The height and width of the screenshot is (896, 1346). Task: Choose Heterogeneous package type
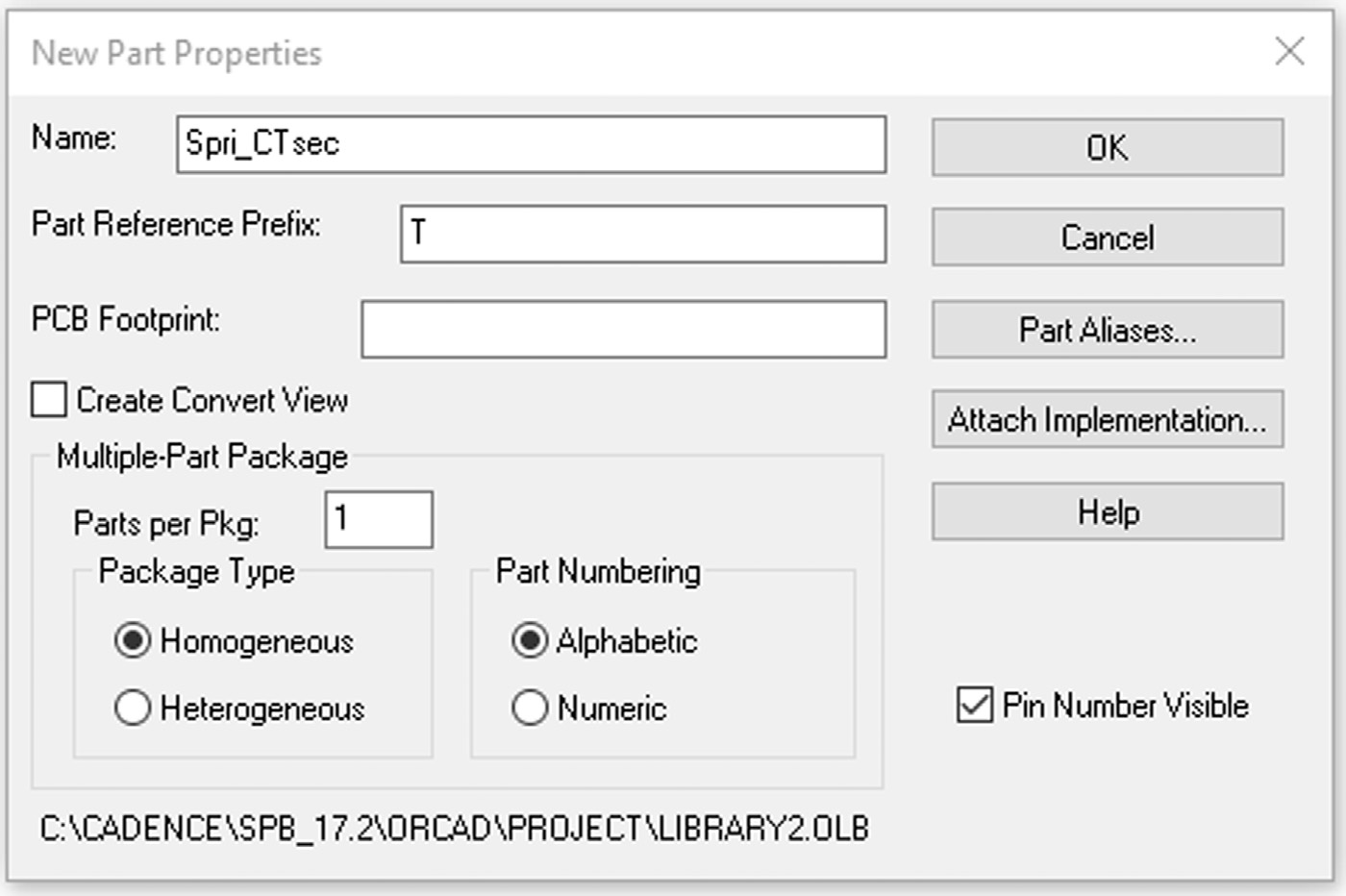[133, 708]
